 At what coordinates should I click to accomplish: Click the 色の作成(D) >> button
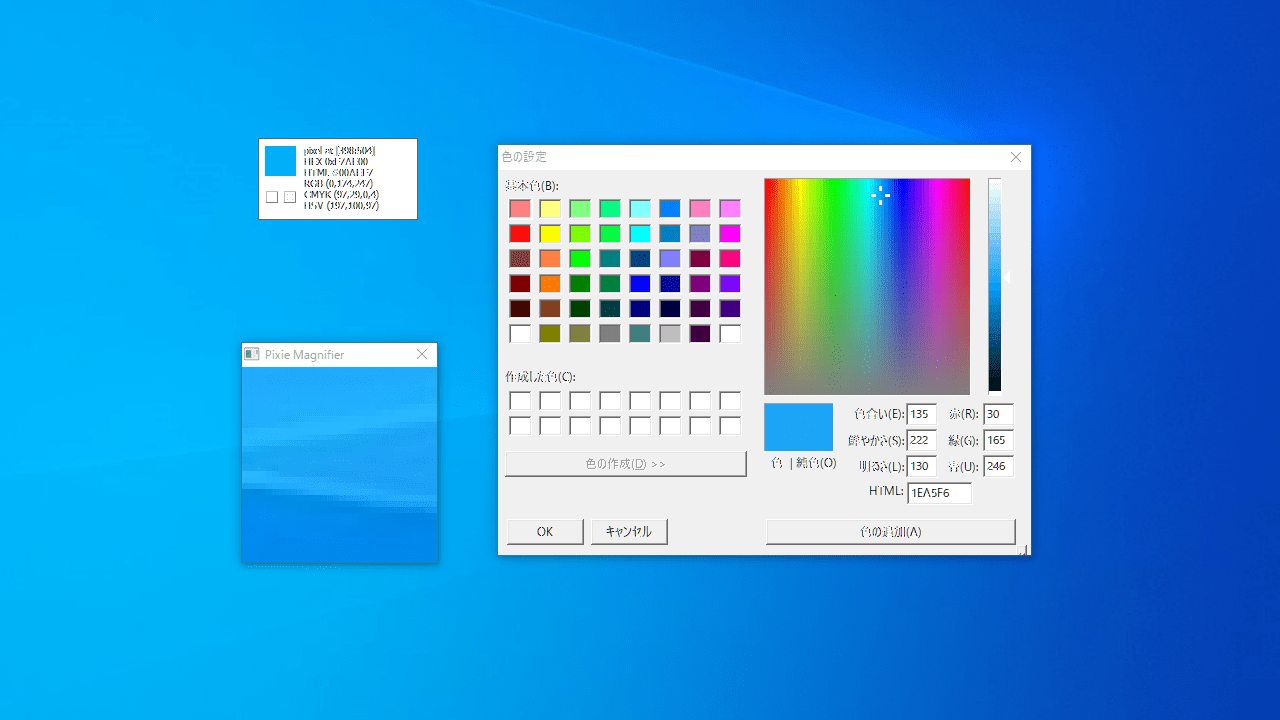click(626, 464)
